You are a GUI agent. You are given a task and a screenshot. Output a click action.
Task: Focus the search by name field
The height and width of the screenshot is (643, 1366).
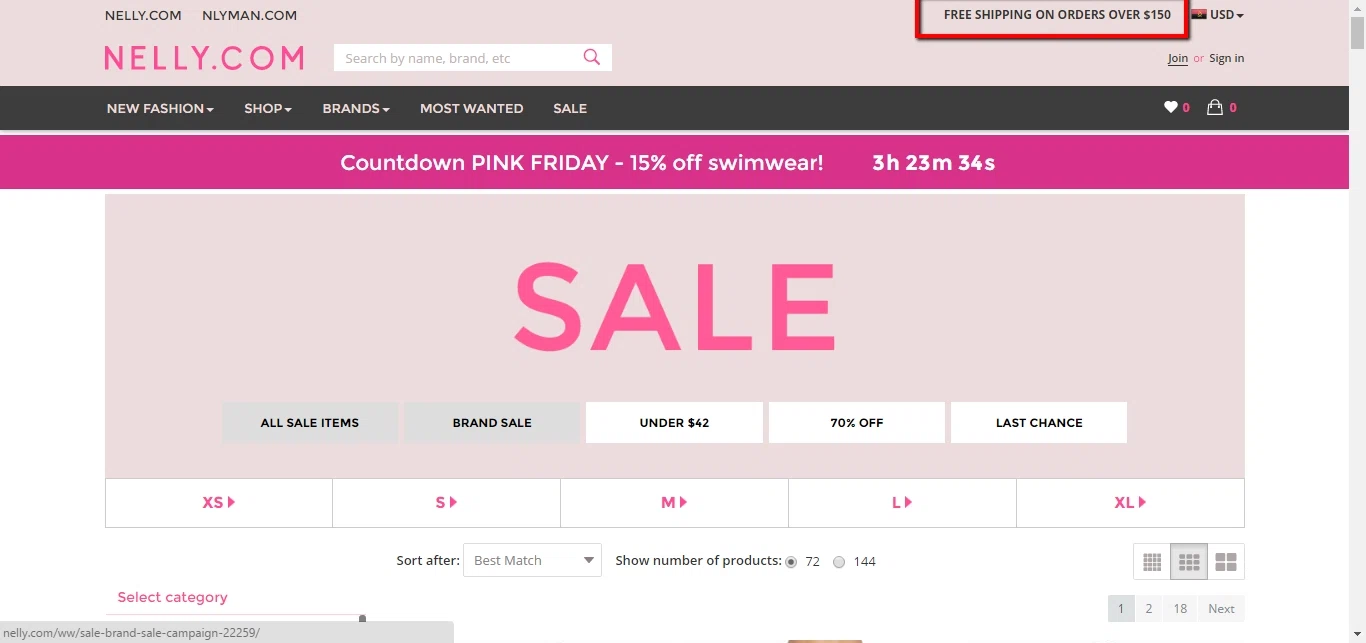pos(458,58)
